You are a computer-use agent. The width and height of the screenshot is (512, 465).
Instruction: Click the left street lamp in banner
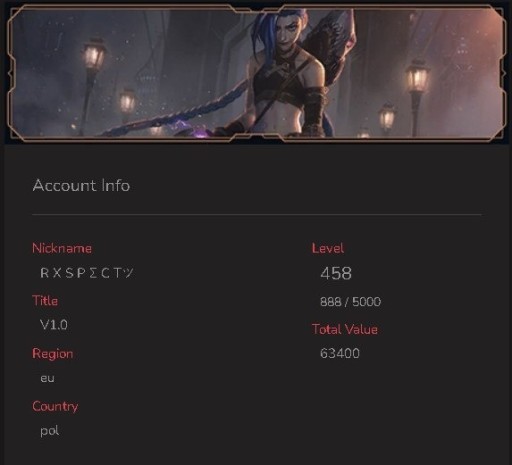pyautogui.click(x=93, y=57)
